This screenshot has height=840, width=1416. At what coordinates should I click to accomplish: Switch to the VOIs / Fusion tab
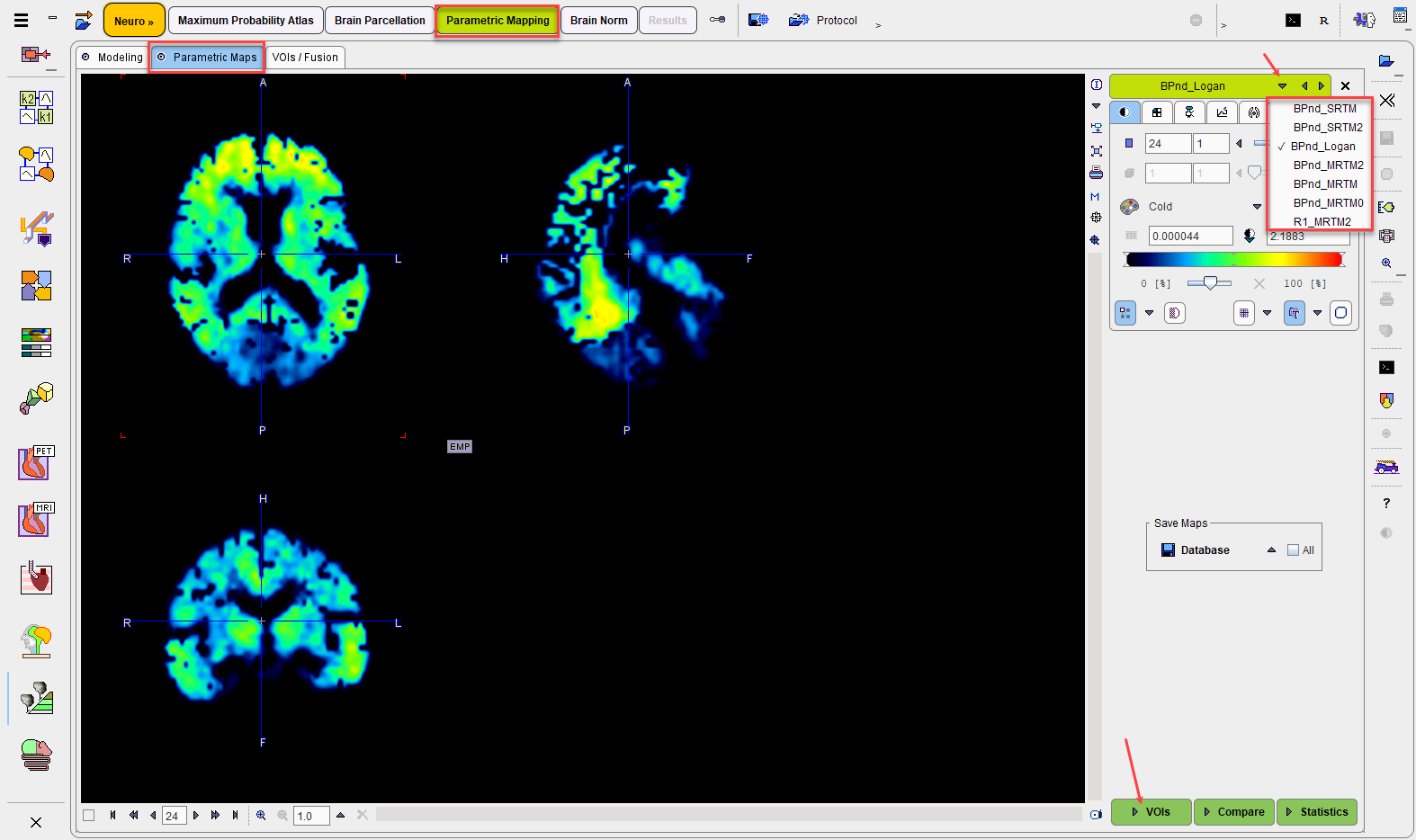[305, 57]
